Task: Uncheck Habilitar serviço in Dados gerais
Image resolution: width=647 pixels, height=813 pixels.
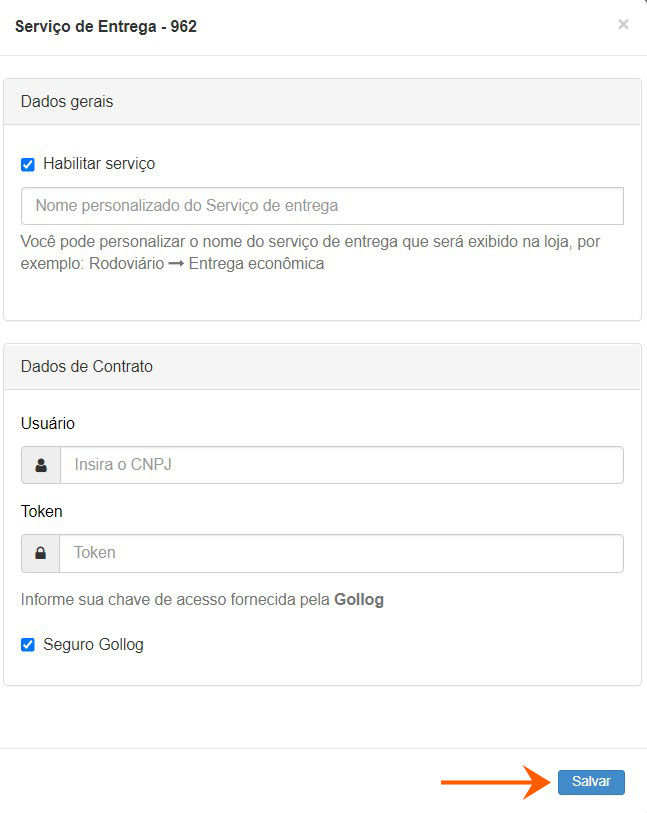Action: click(x=27, y=163)
